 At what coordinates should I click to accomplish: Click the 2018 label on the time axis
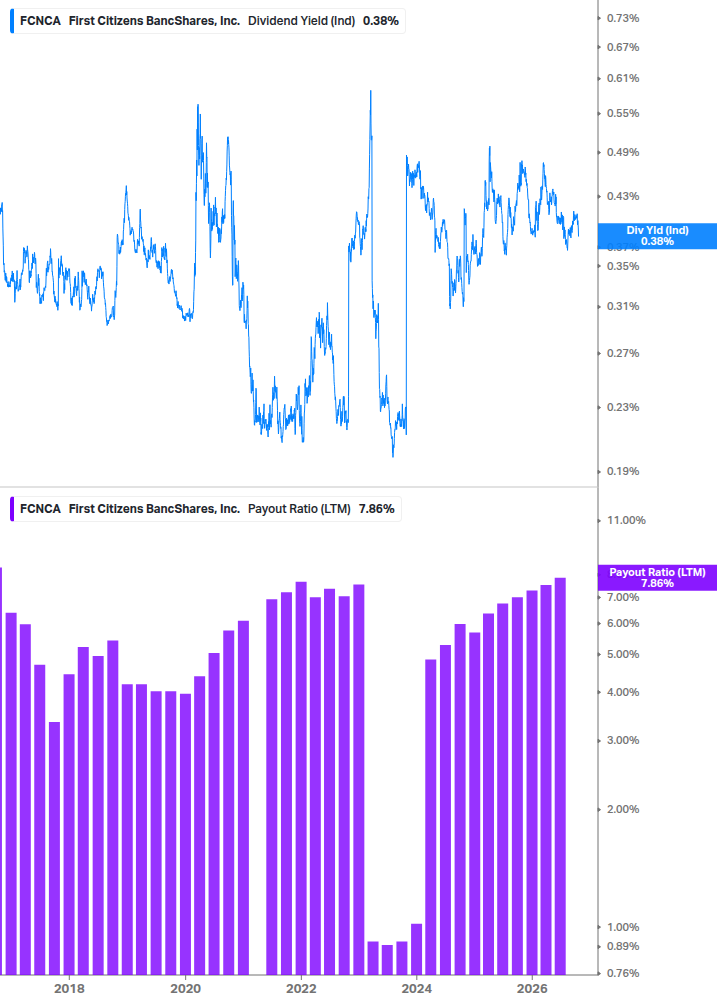[x=69, y=988]
